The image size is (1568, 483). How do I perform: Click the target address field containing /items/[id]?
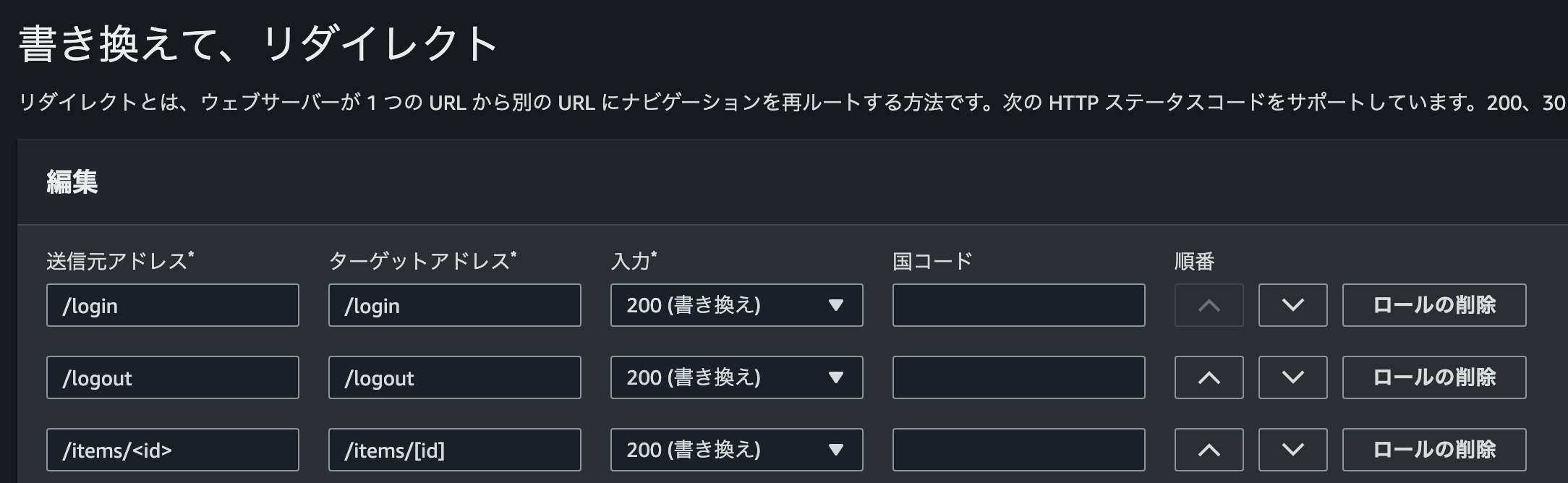[x=454, y=449]
